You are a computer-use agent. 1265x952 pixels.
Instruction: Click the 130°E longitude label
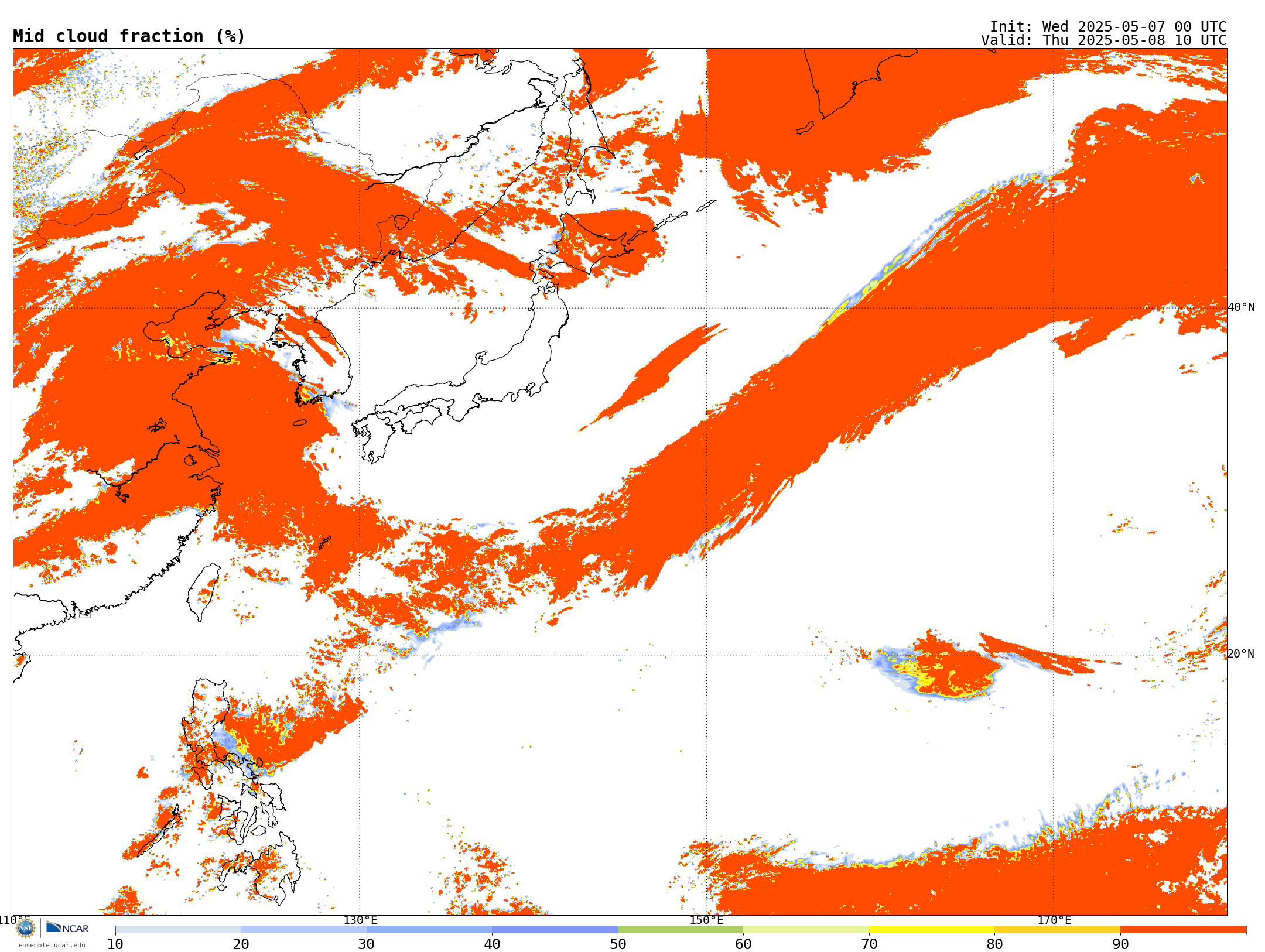(x=360, y=920)
